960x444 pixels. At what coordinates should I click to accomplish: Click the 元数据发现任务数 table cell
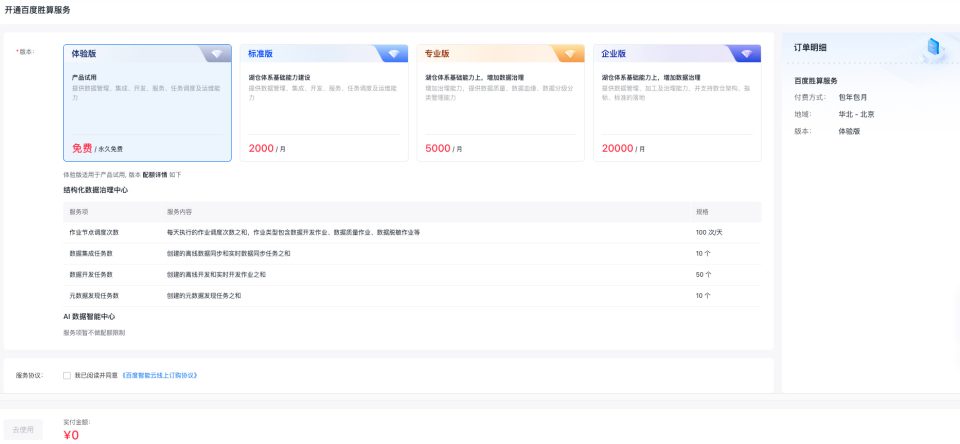94,296
